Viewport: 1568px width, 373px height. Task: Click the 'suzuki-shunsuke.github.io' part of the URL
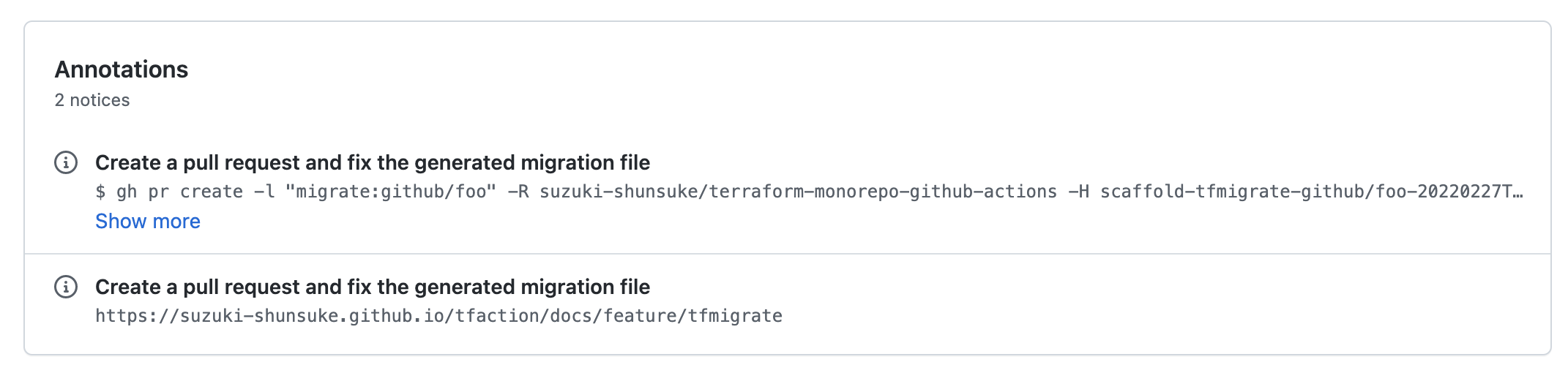pyautogui.click(x=312, y=316)
